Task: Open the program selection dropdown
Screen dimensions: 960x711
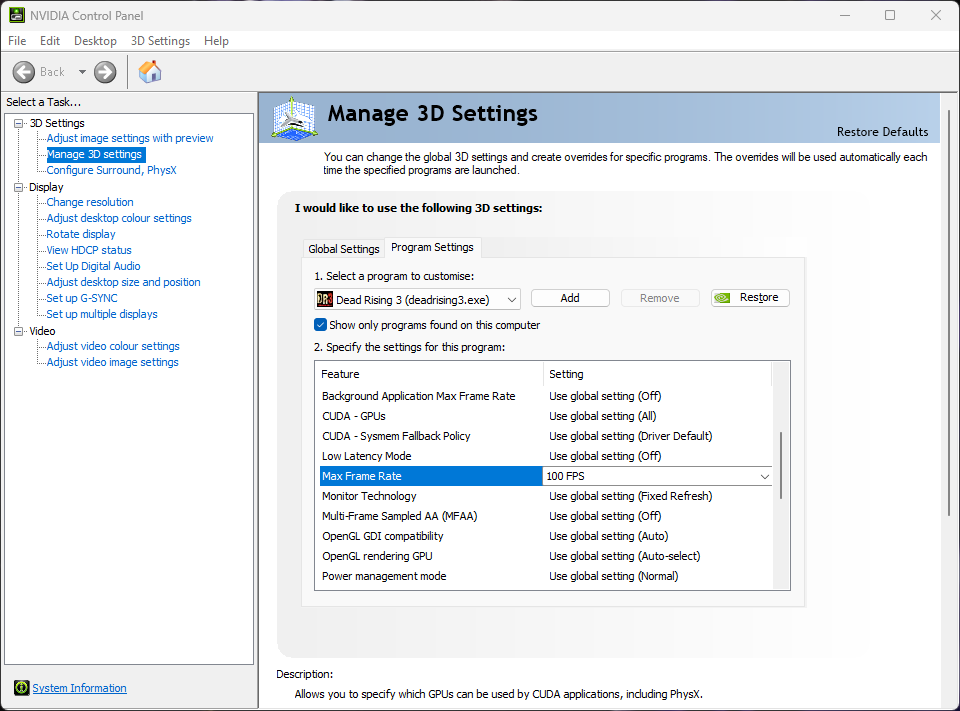Action: pyautogui.click(x=512, y=299)
